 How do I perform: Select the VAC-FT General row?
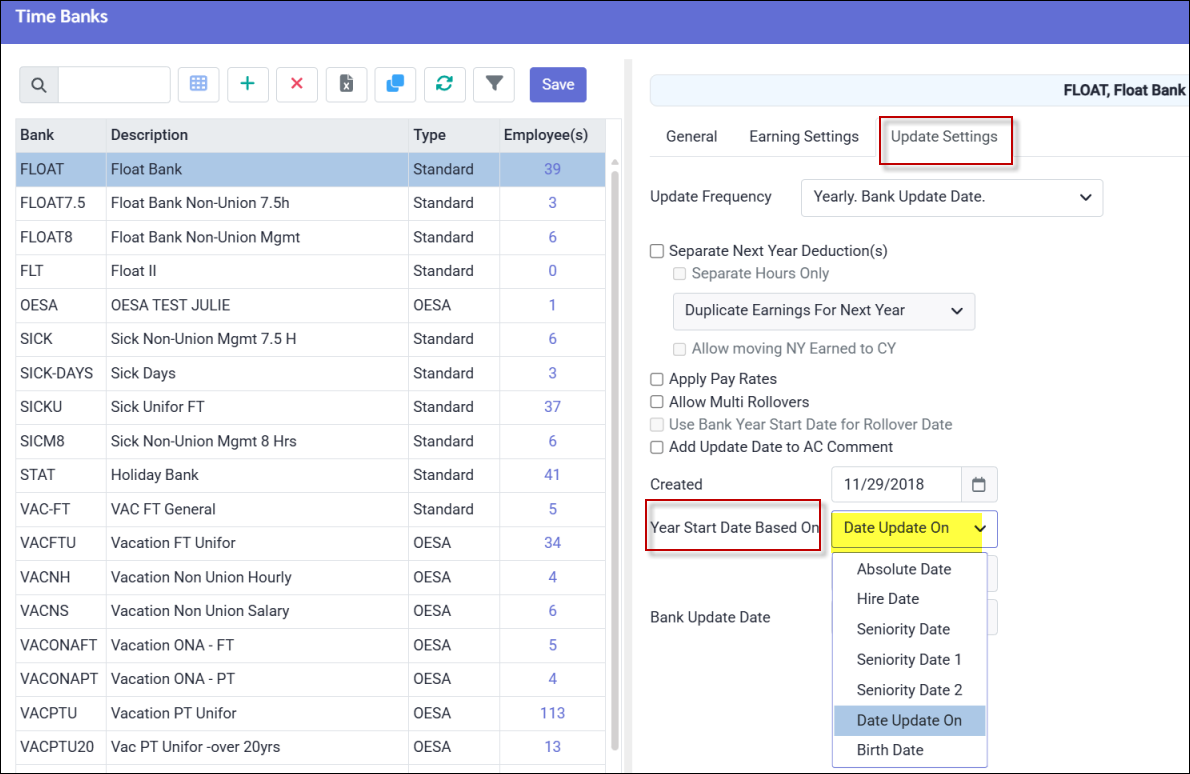tap(310, 509)
